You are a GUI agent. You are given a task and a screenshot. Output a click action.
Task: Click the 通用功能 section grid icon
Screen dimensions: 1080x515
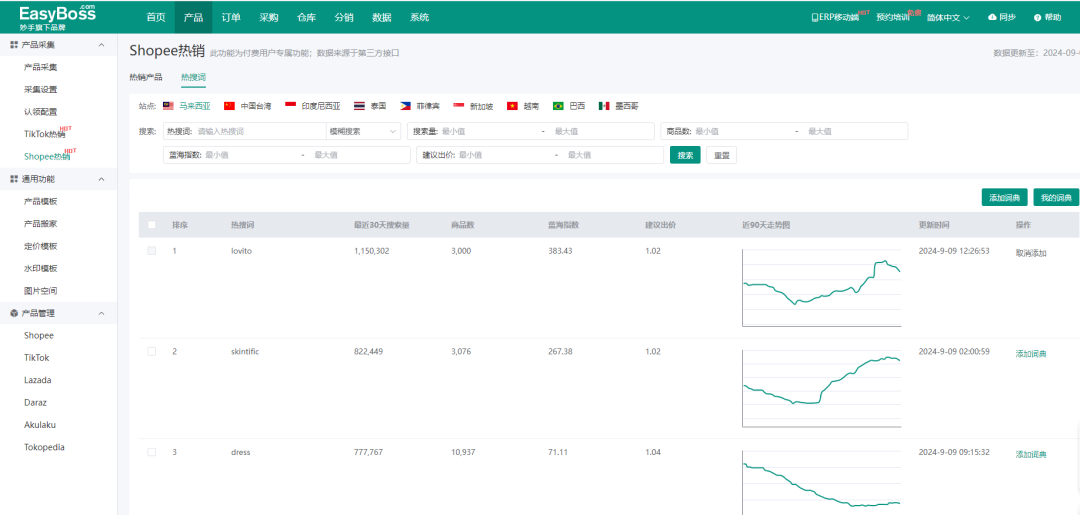point(14,179)
